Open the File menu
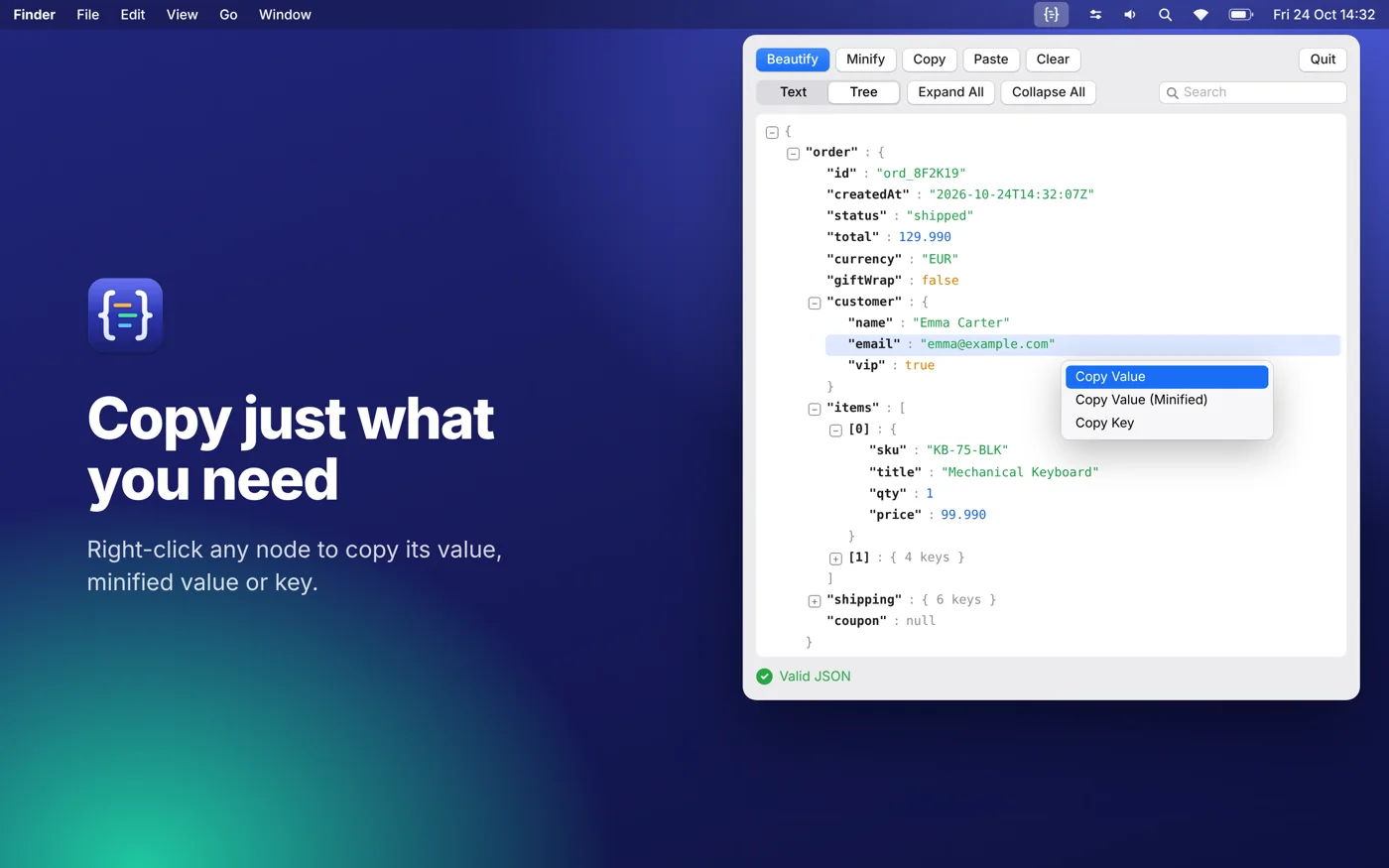 [88, 15]
